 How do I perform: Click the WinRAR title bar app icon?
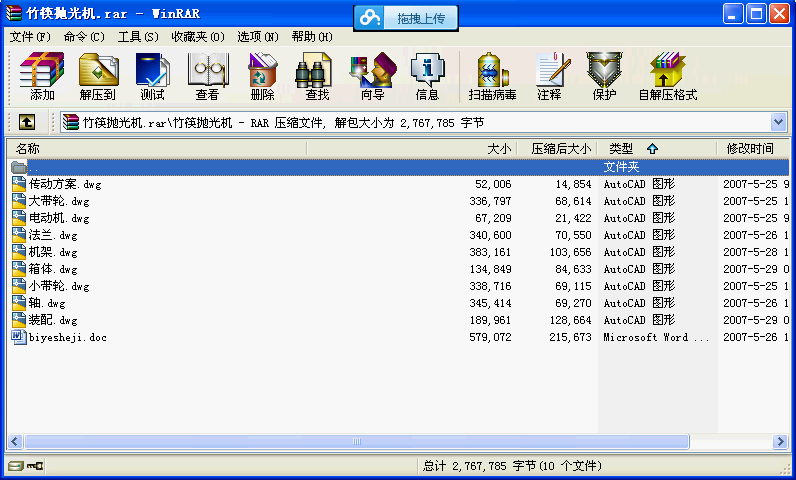[14, 13]
